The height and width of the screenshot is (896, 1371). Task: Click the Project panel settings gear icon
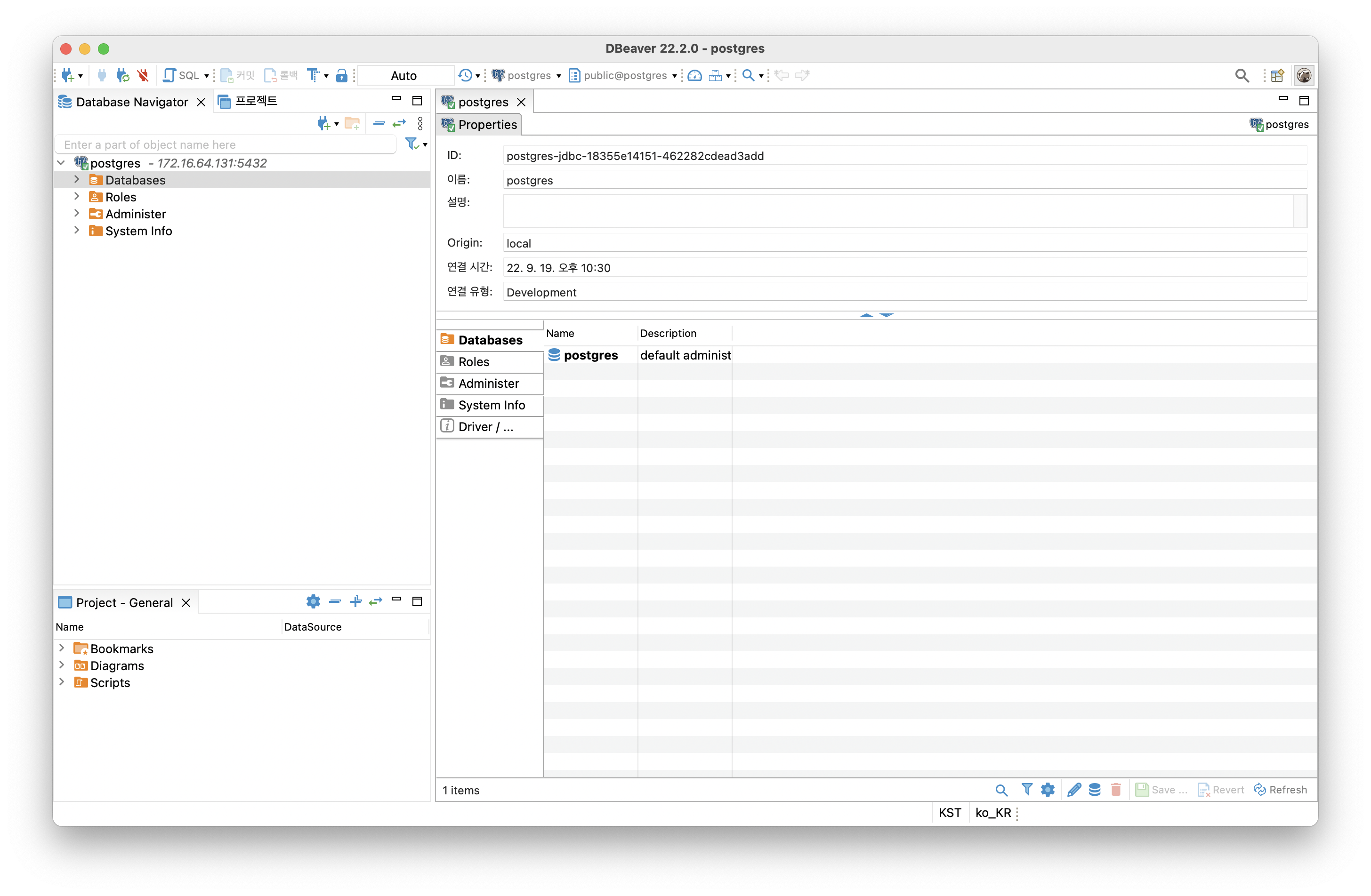click(313, 602)
